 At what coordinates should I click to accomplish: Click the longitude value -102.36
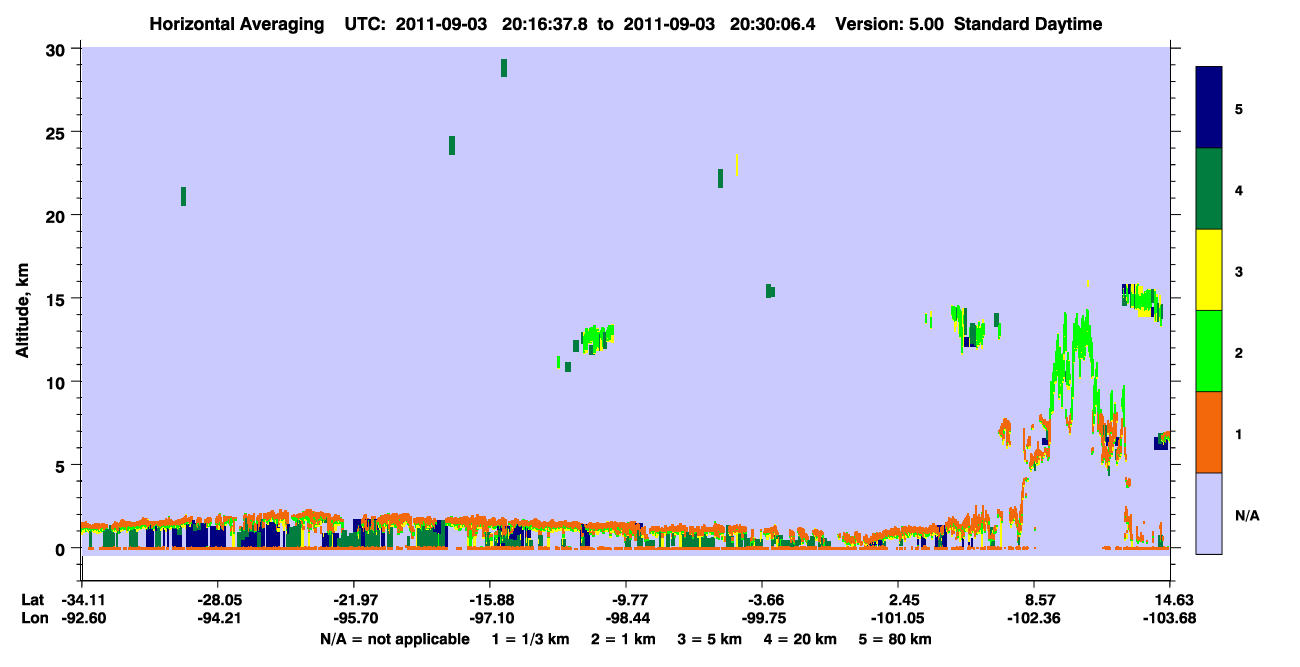point(1034,618)
